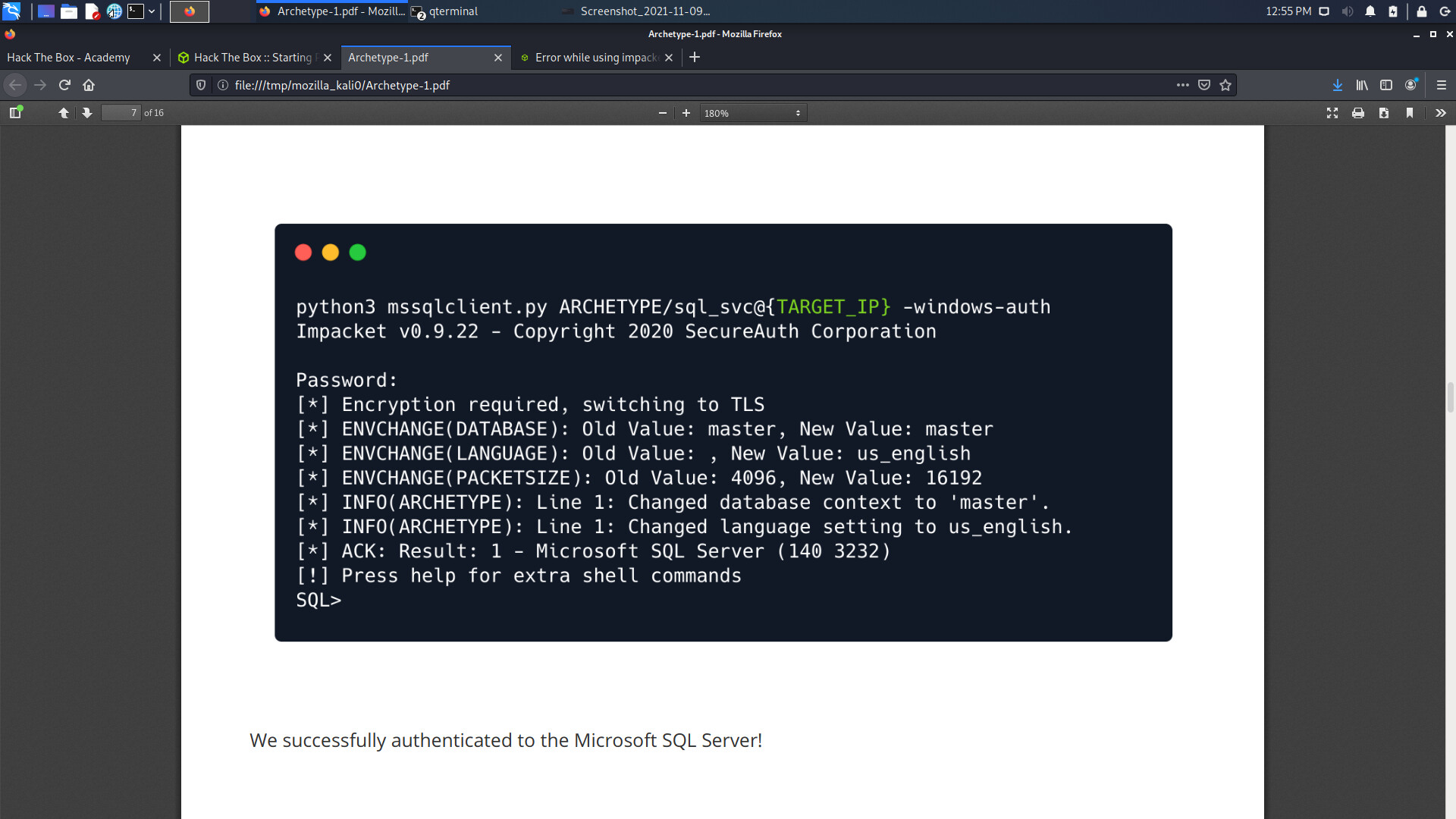This screenshot has width=1456, height=819.
Task: Reload the current page
Action: coord(64,85)
